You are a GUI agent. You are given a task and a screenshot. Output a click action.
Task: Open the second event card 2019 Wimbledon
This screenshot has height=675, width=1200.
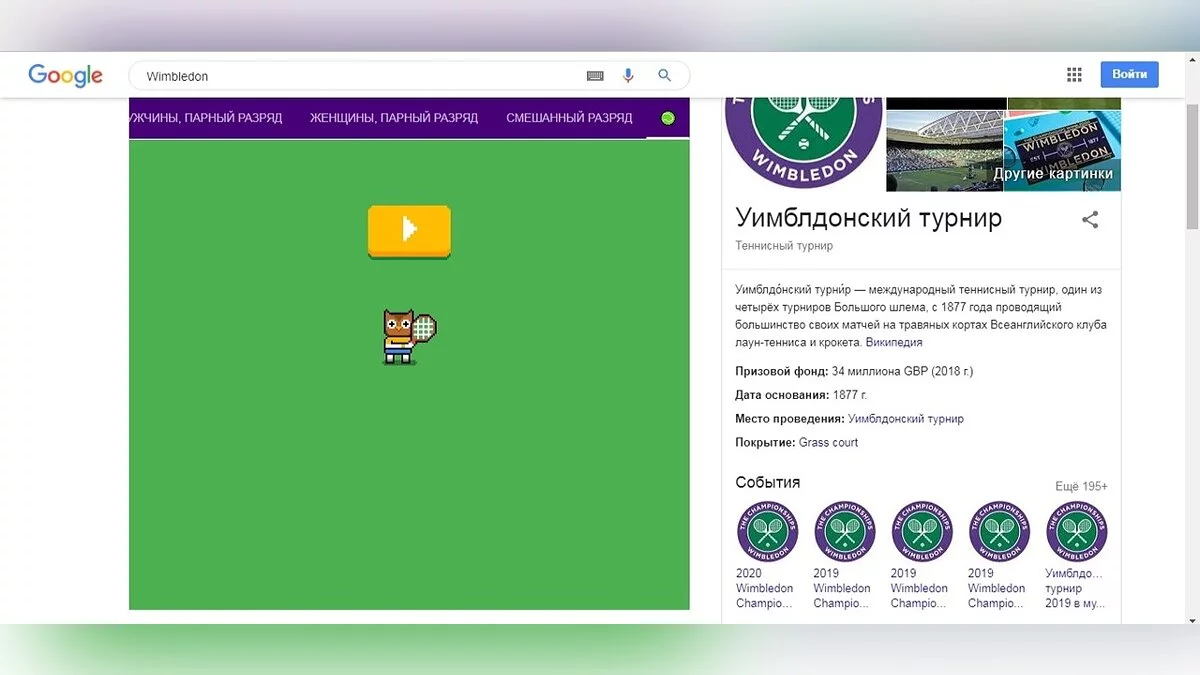pos(844,555)
